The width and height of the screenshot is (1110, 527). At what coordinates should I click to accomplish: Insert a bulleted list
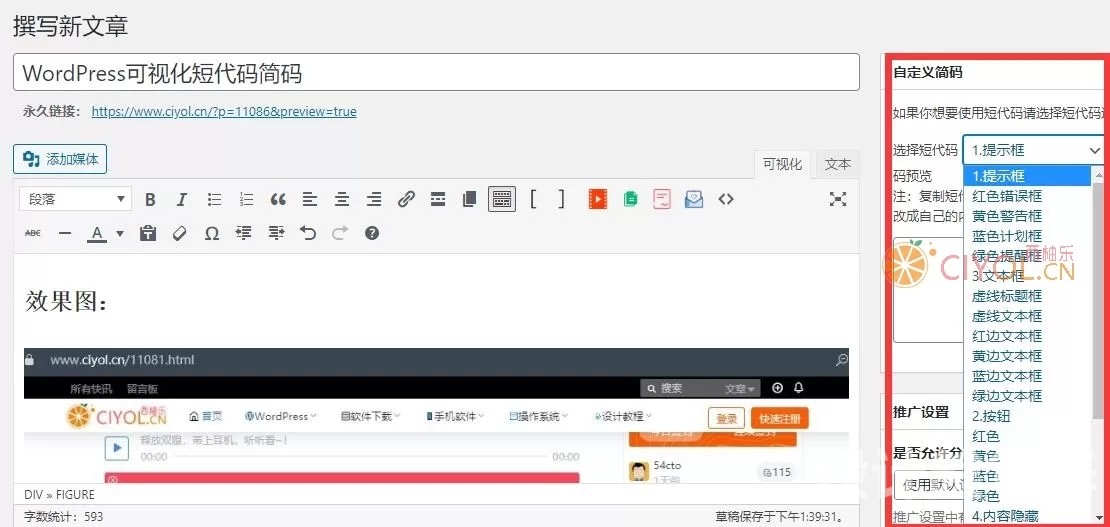214,200
